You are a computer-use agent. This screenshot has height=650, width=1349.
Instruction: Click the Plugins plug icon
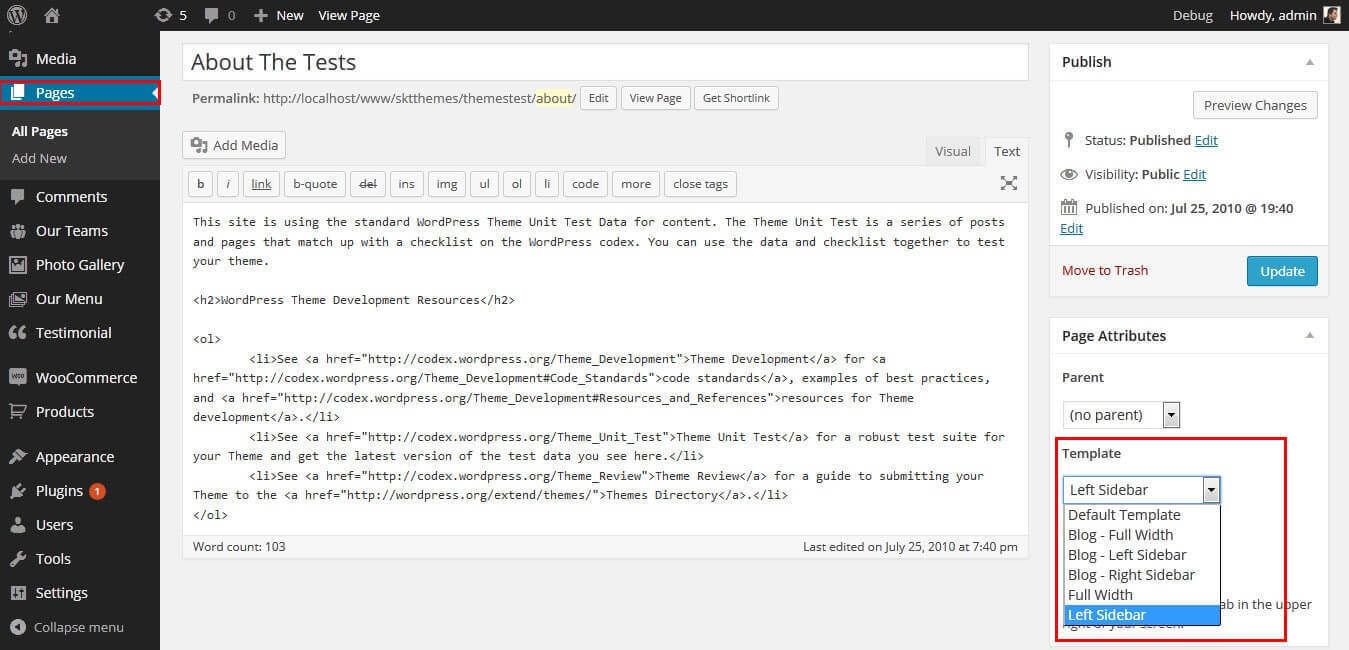pyautogui.click(x=17, y=491)
